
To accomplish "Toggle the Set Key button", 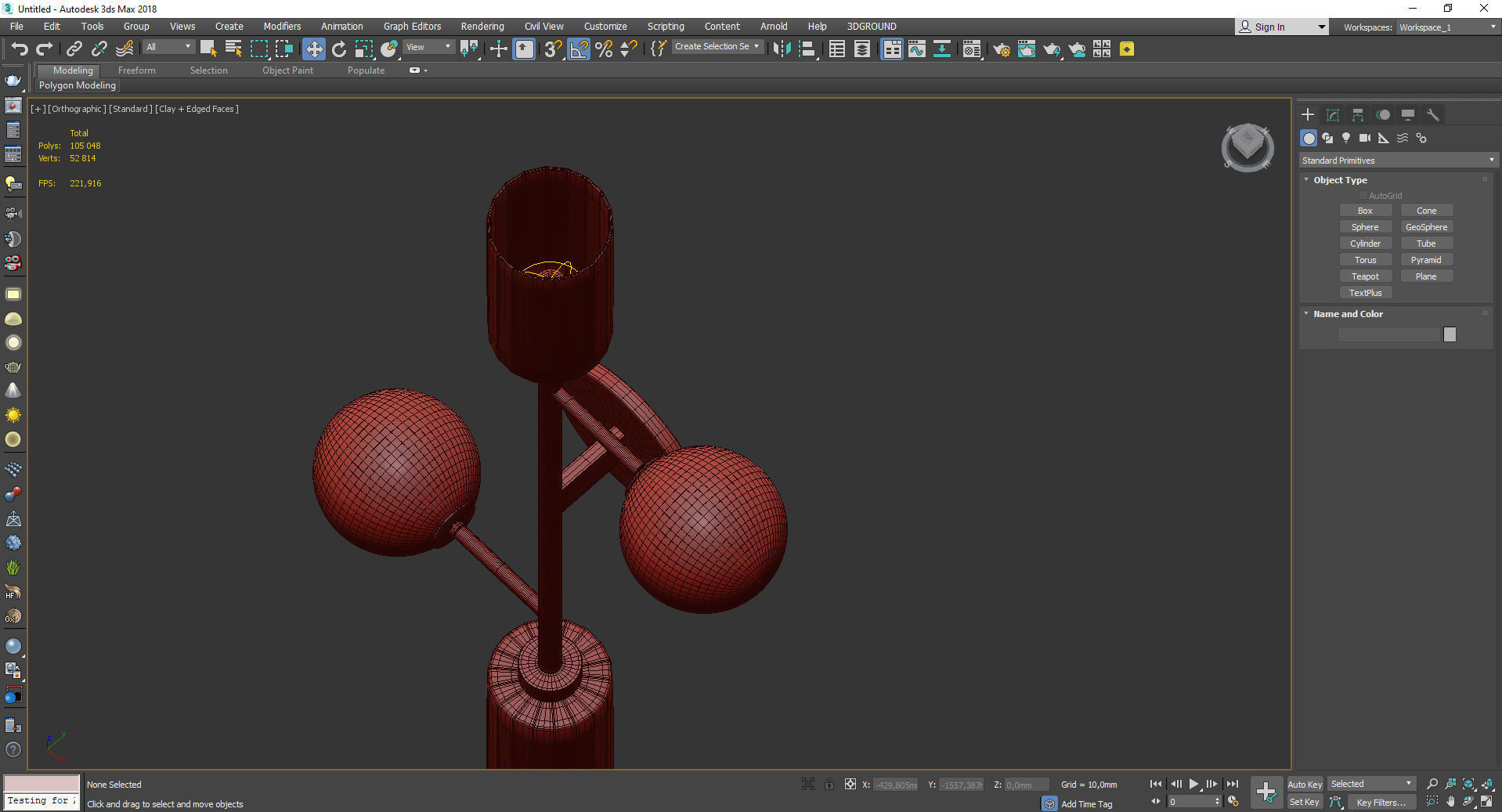I will [x=1305, y=802].
